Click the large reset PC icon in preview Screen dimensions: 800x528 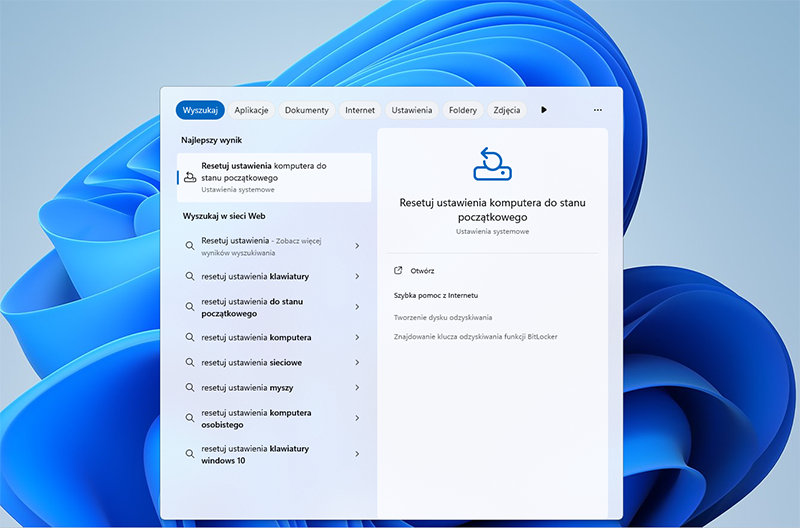point(492,163)
